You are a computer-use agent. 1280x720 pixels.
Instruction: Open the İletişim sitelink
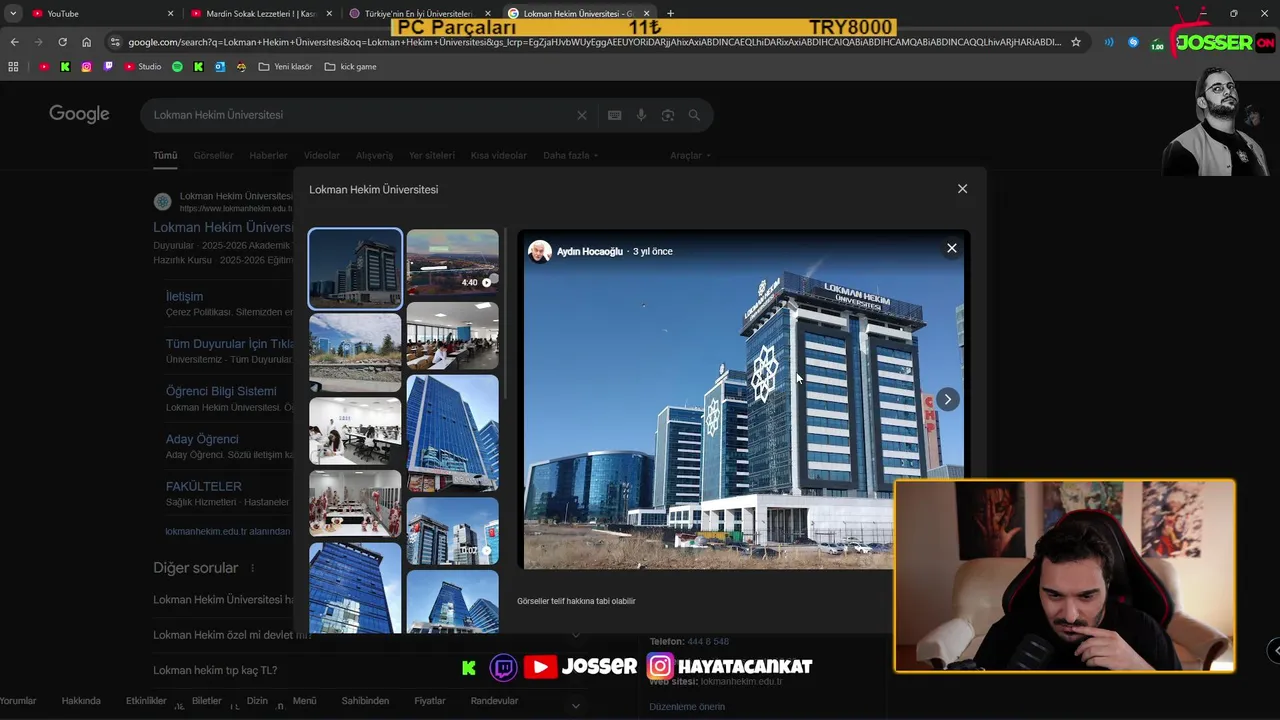pyautogui.click(x=184, y=296)
